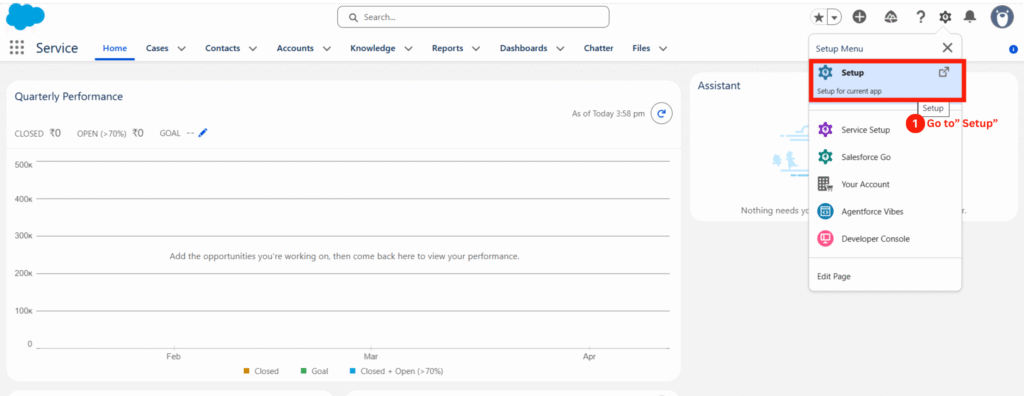Click the Setup gear icon in header
1024x396 pixels.
click(x=945, y=17)
